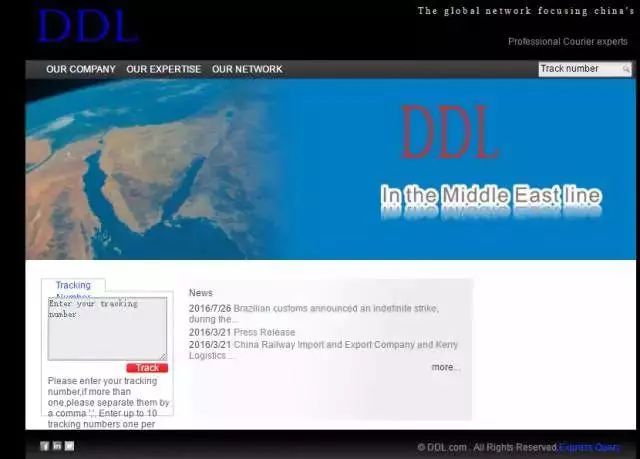Open the 2016/3/21 Press Release news item
Image resolution: width=640 pixels, height=459 pixels.
coord(242,332)
